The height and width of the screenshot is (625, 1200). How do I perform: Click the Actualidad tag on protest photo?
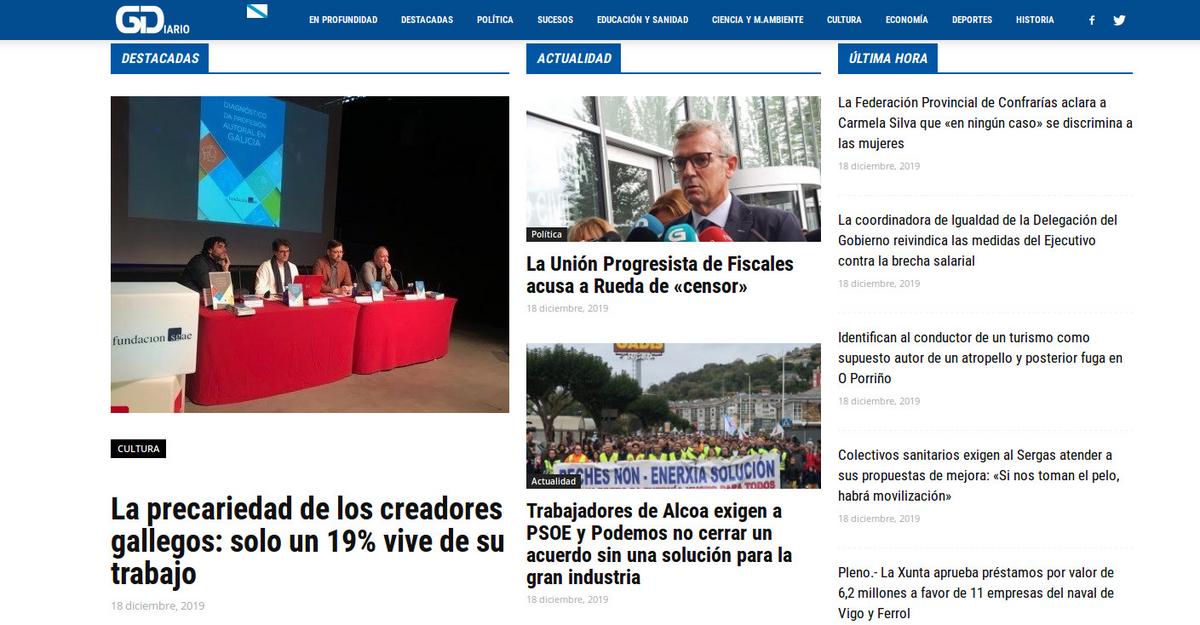pyautogui.click(x=554, y=481)
